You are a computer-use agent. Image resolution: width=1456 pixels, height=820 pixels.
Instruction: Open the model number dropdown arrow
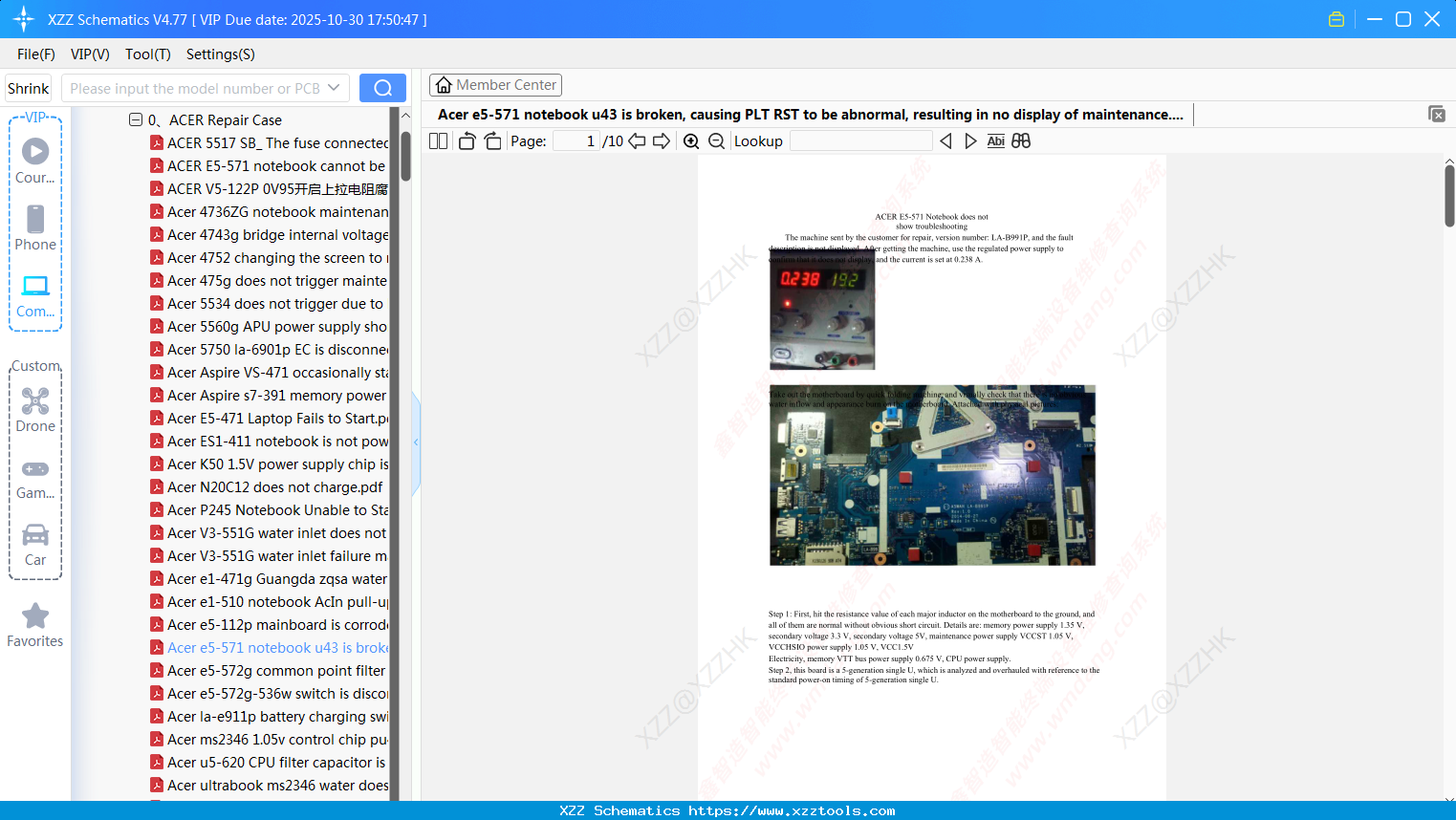(x=334, y=88)
